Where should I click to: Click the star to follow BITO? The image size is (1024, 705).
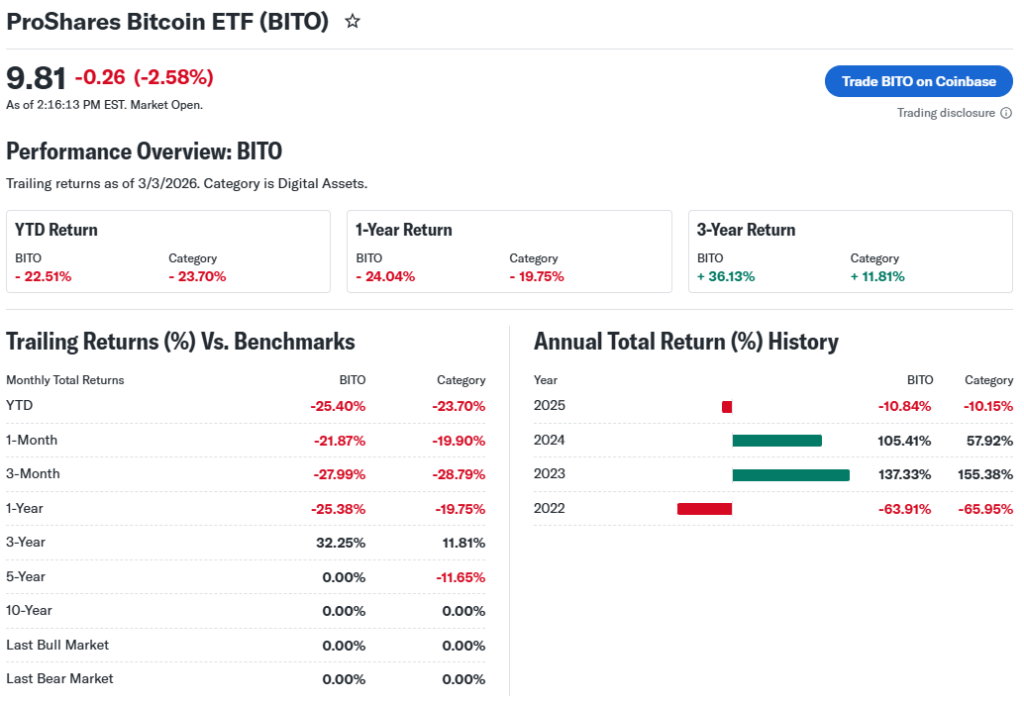pyautogui.click(x=352, y=21)
